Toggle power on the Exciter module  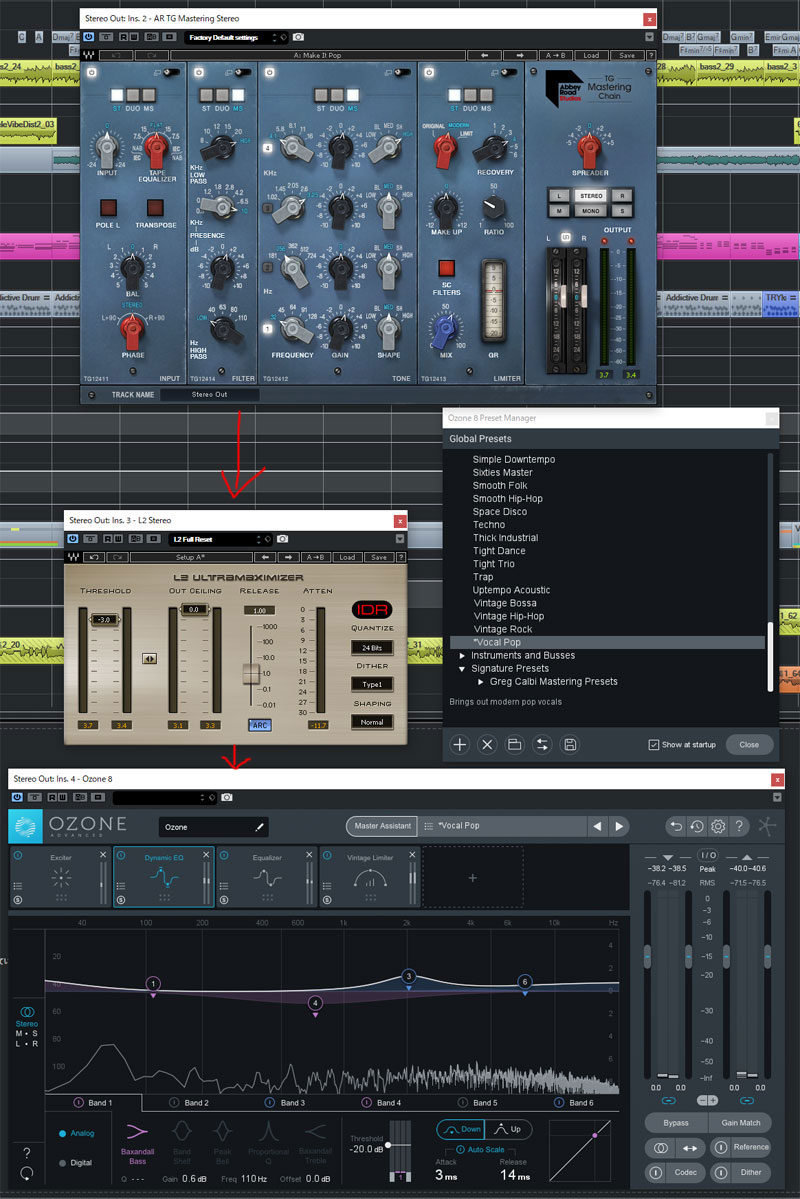click(18, 855)
